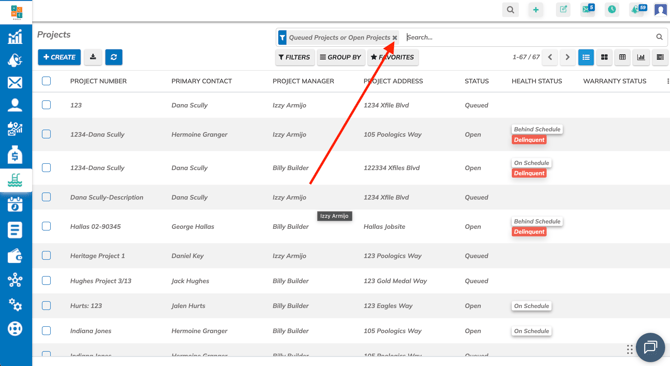The height and width of the screenshot is (366, 670).
Task: Click 123 Gold Medal Way address
Action: coord(395,281)
